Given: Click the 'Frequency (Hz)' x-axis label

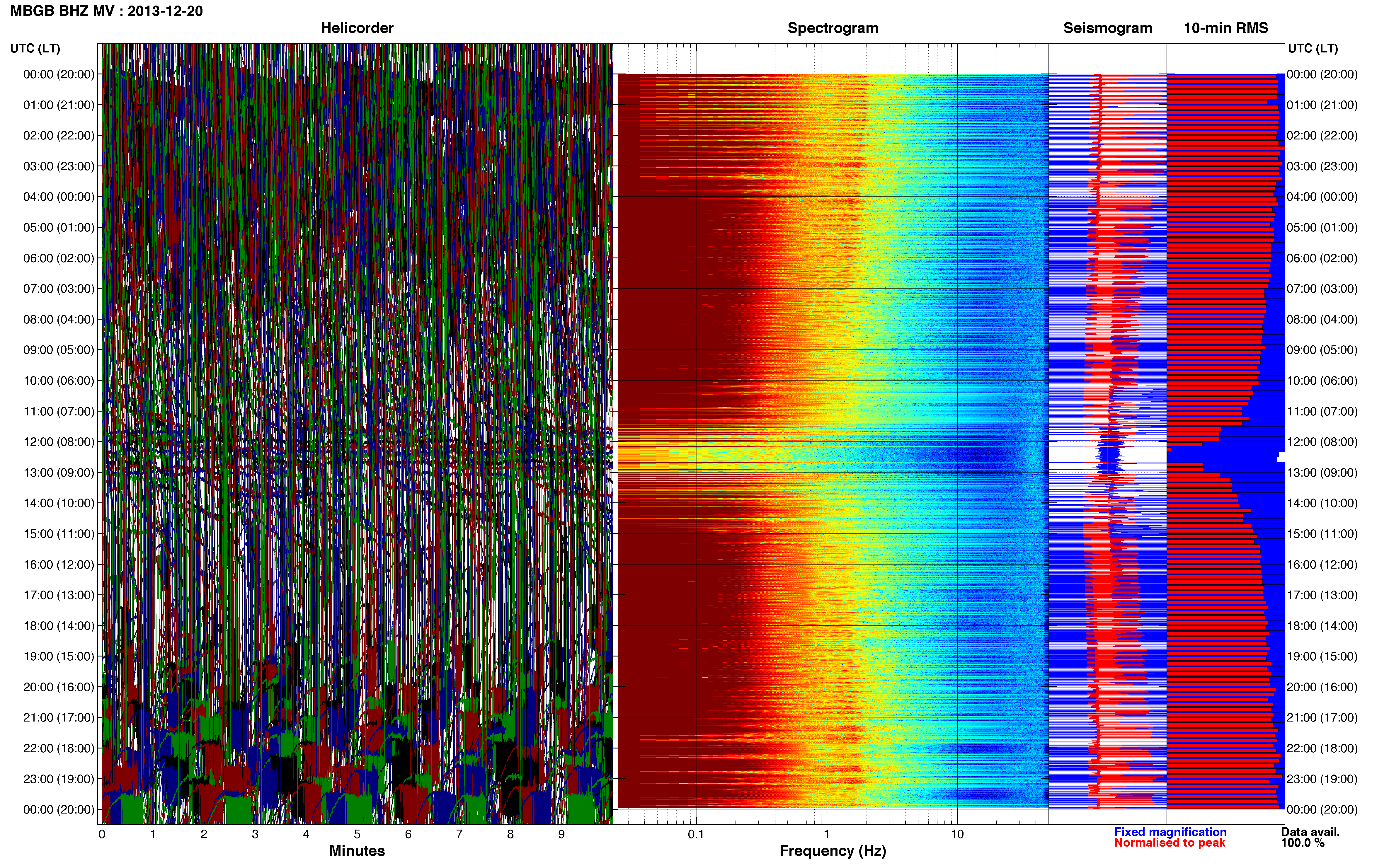Looking at the screenshot, I should pyautogui.click(x=833, y=851).
